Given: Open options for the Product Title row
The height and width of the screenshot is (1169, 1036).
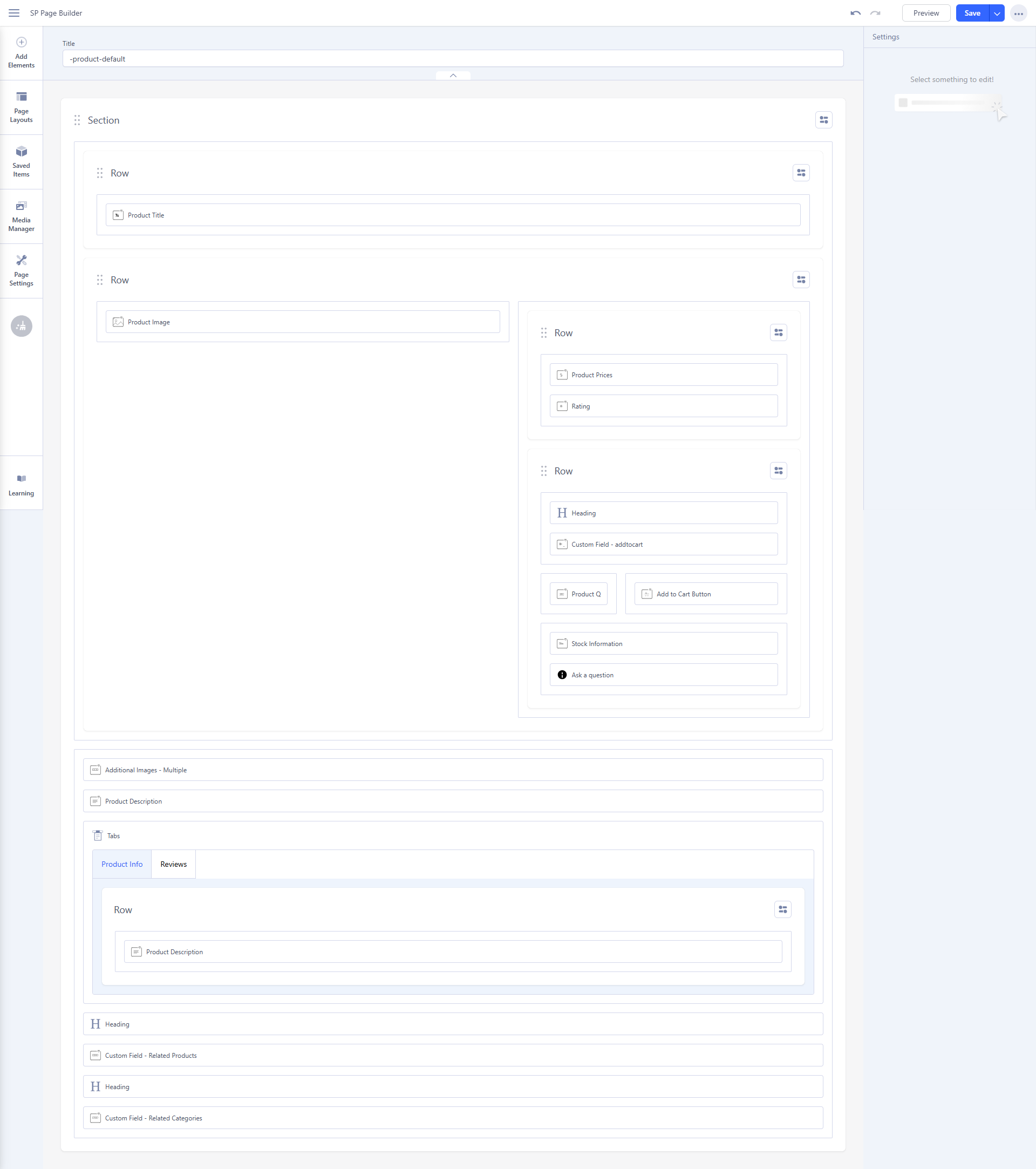Looking at the screenshot, I should [801, 173].
